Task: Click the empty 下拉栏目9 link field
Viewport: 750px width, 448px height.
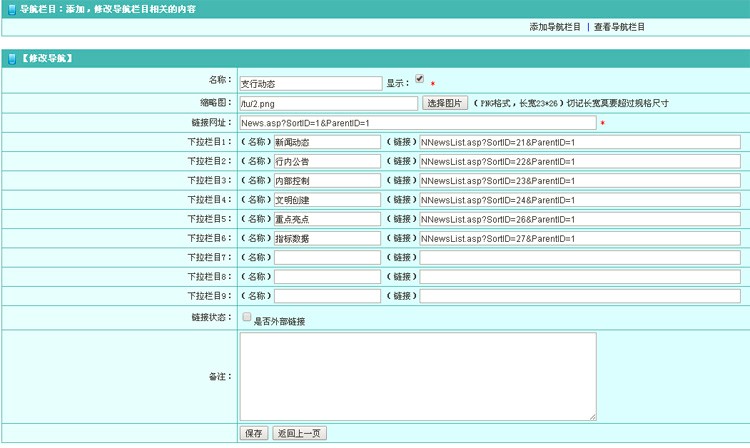Action: coord(580,296)
